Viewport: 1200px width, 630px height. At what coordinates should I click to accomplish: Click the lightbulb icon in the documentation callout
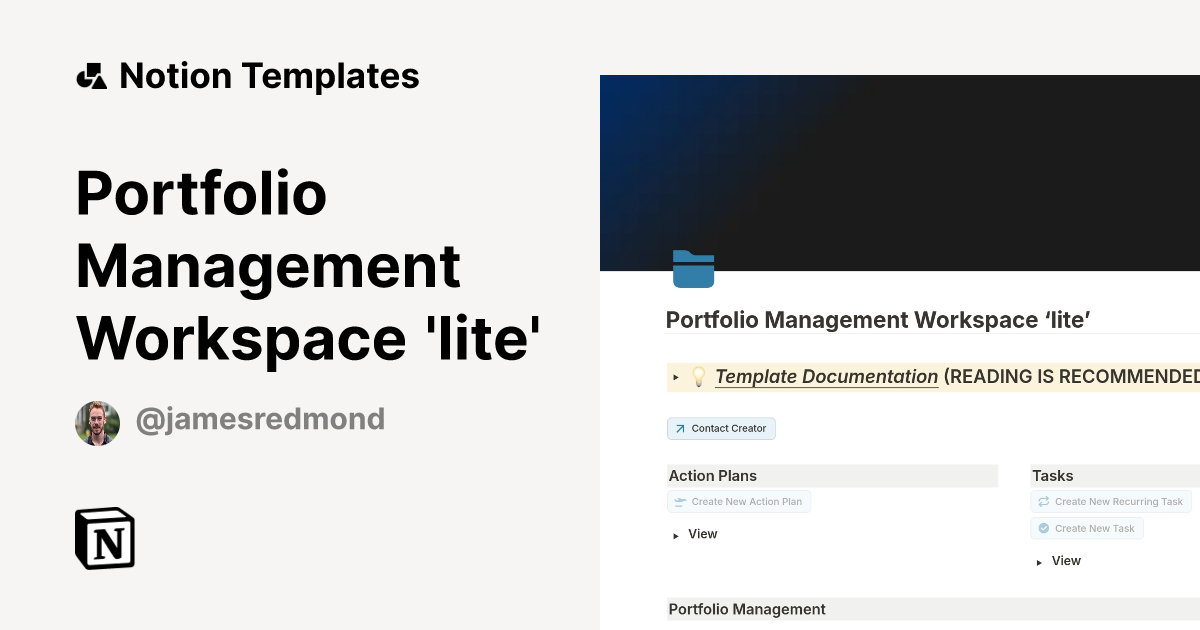tap(699, 376)
